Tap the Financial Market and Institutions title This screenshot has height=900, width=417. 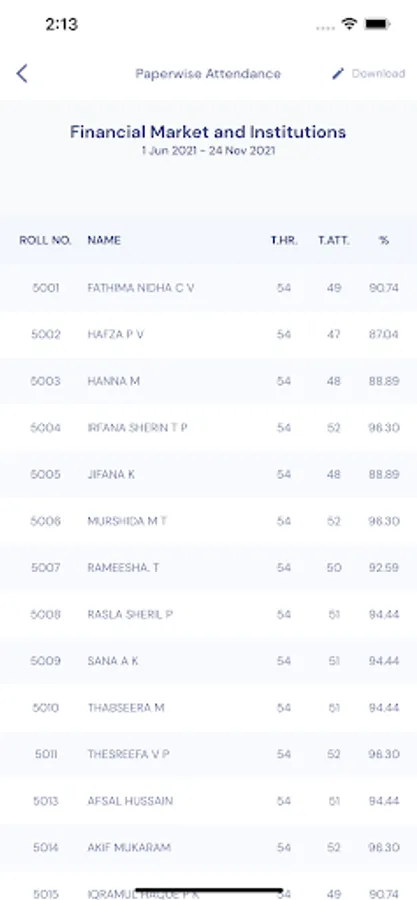click(x=208, y=132)
